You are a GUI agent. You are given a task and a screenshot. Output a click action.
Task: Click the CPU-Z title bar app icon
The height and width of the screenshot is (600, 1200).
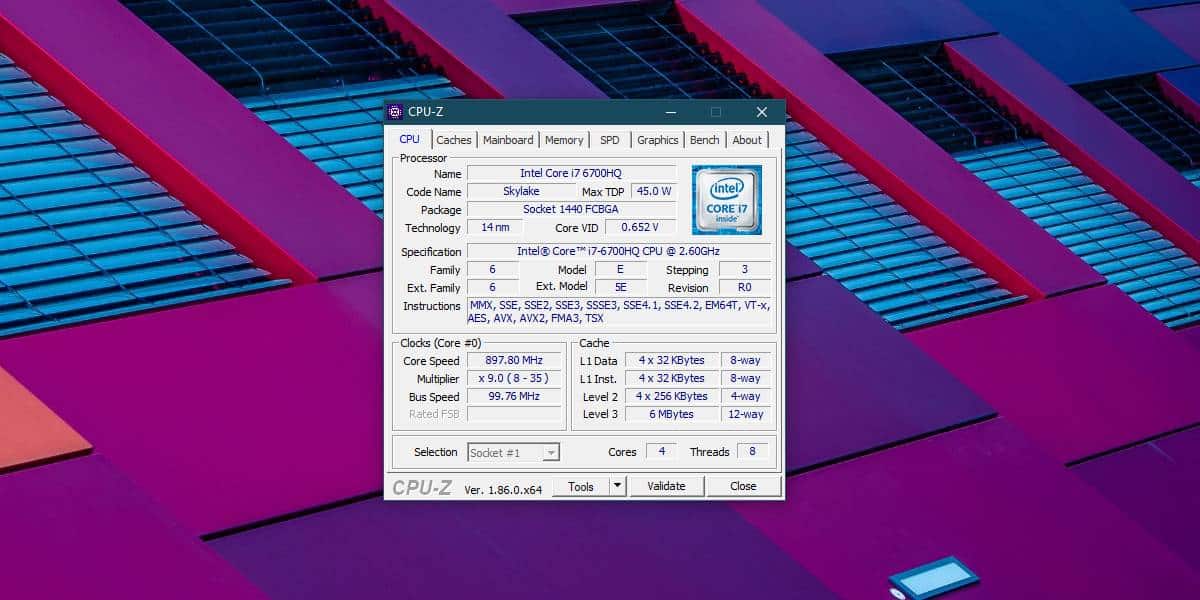click(x=395, y=112)
